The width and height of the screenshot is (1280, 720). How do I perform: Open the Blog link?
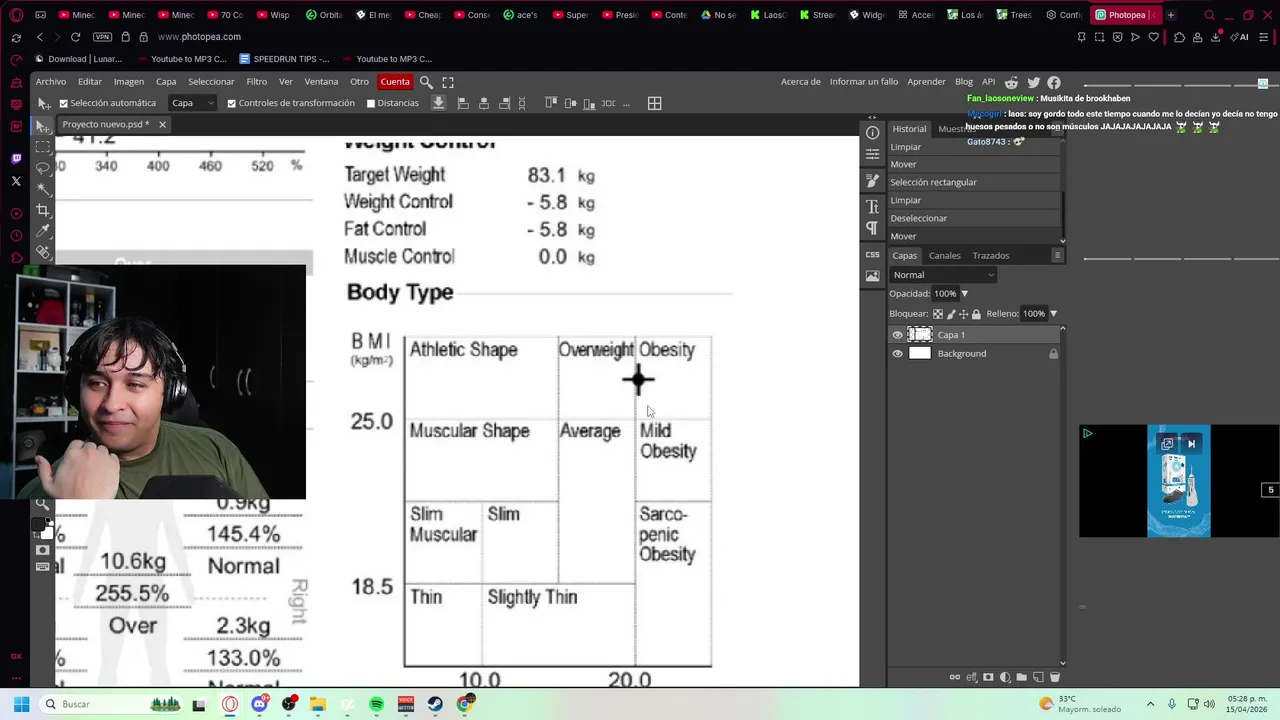pyautogui.click(x=964, y=82)
